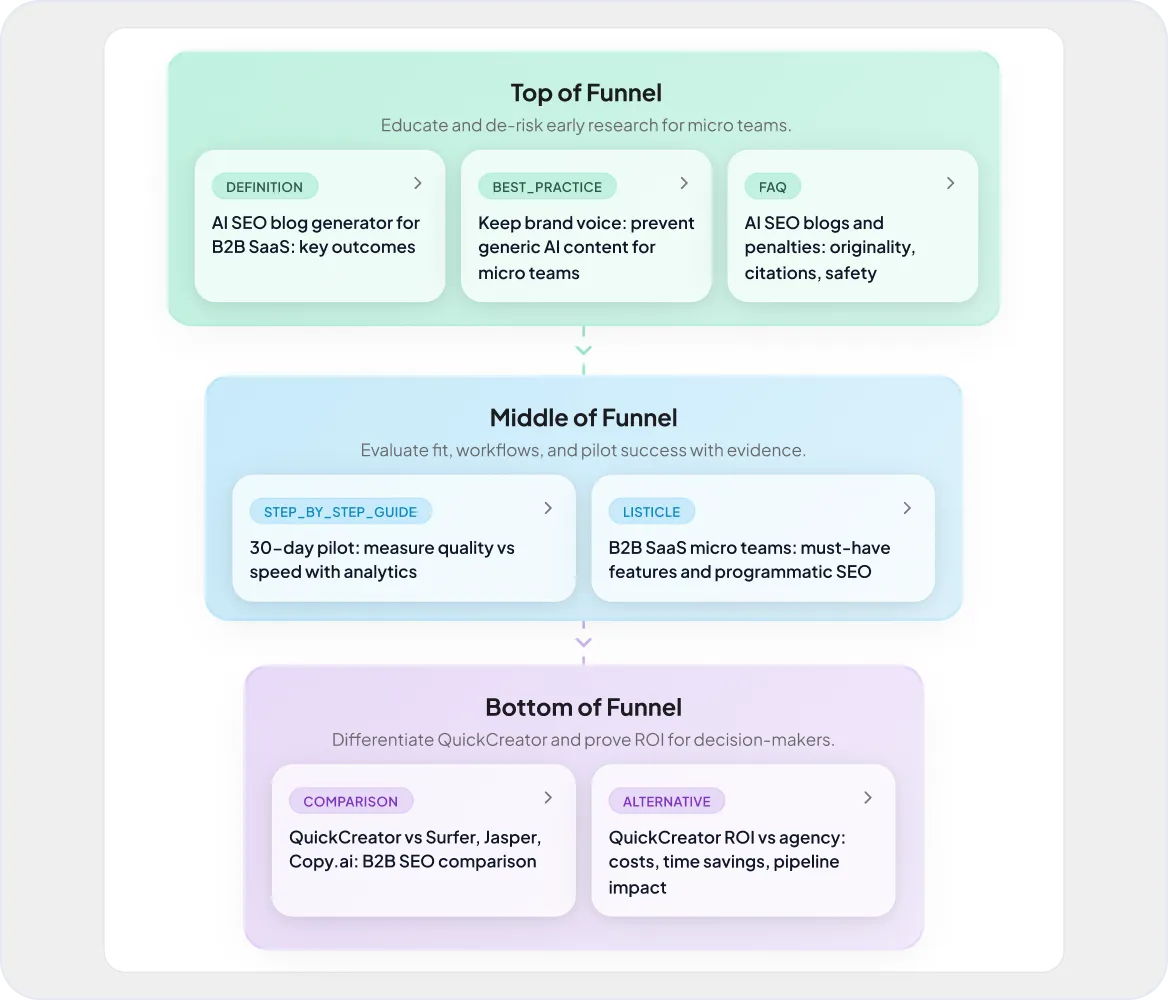Click the Top of Funnel heading
This screenshot has width=1168, height=1000.
[585, 93]
